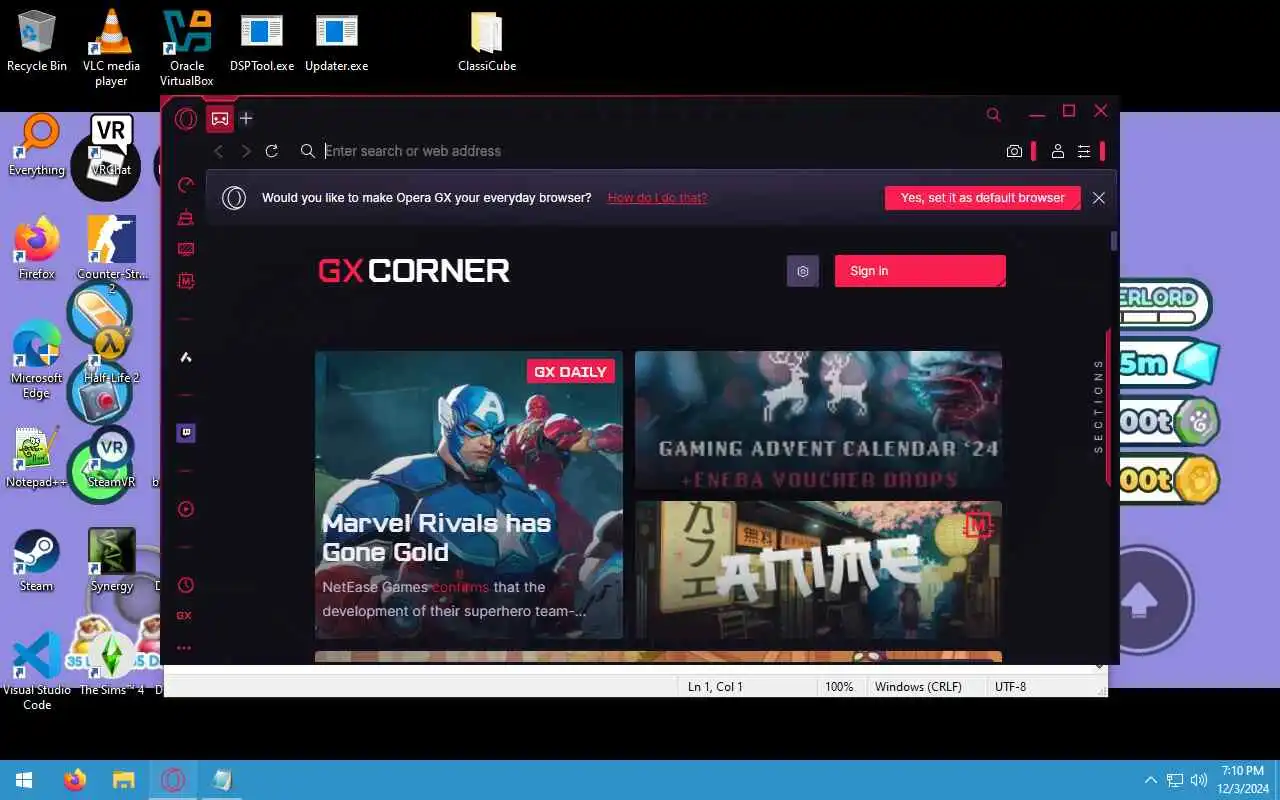
Task: Open the Anime mods banner
Action: pos(818,570)
